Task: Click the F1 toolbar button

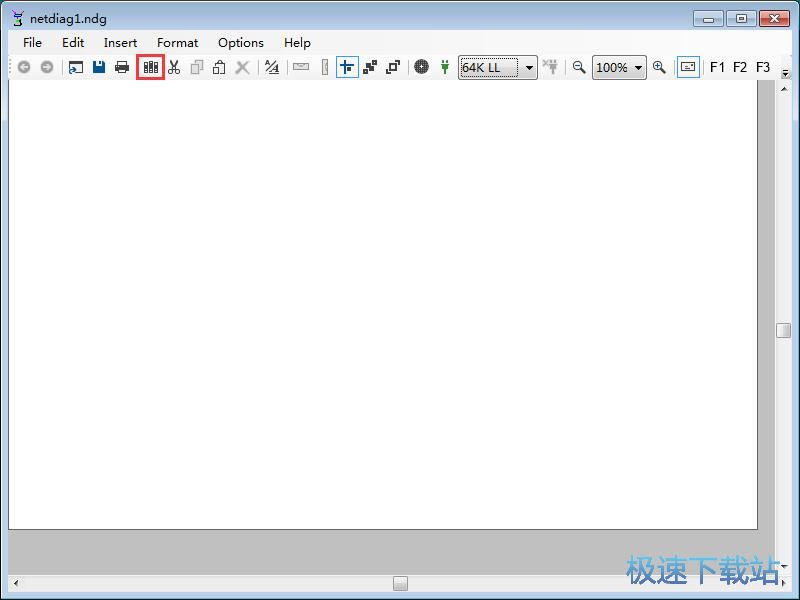Action: tap(717, 67)
